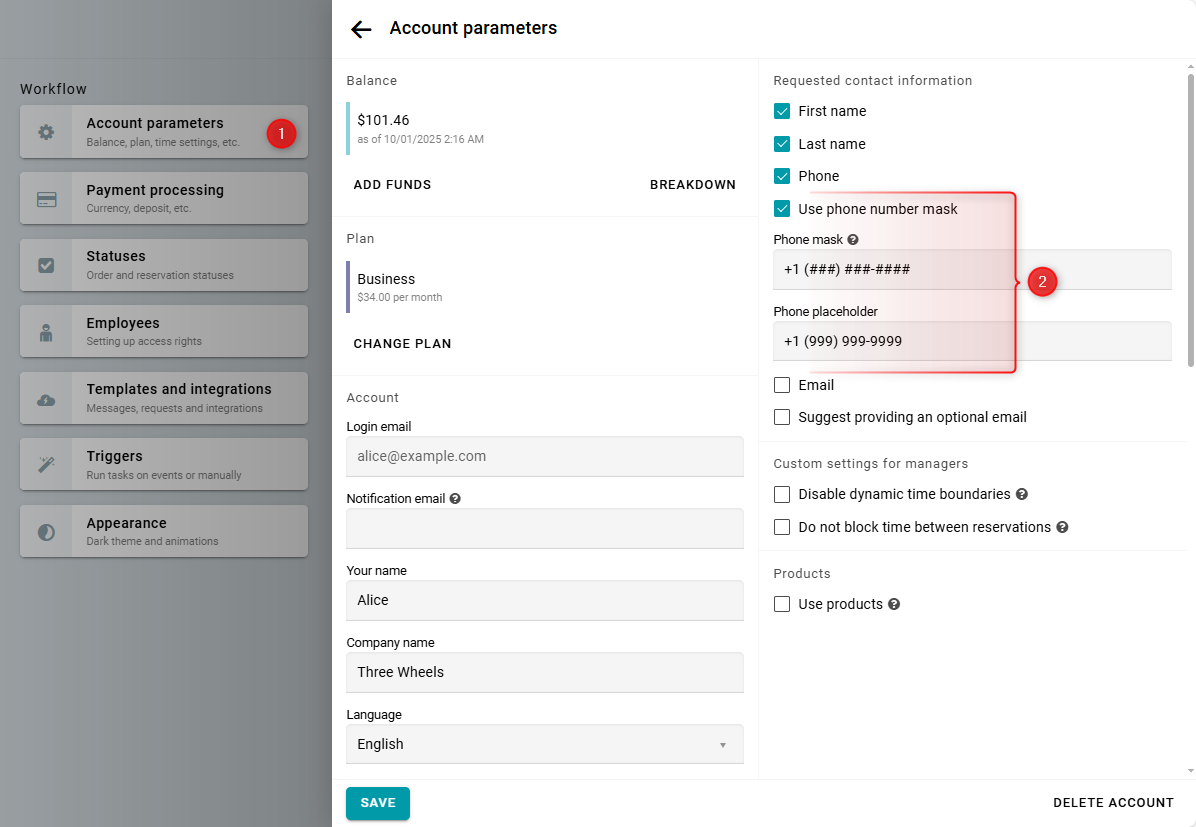This screenshot has width=1196, height=827.
Task: Click the Use products help icon
Action: point(894,604)
